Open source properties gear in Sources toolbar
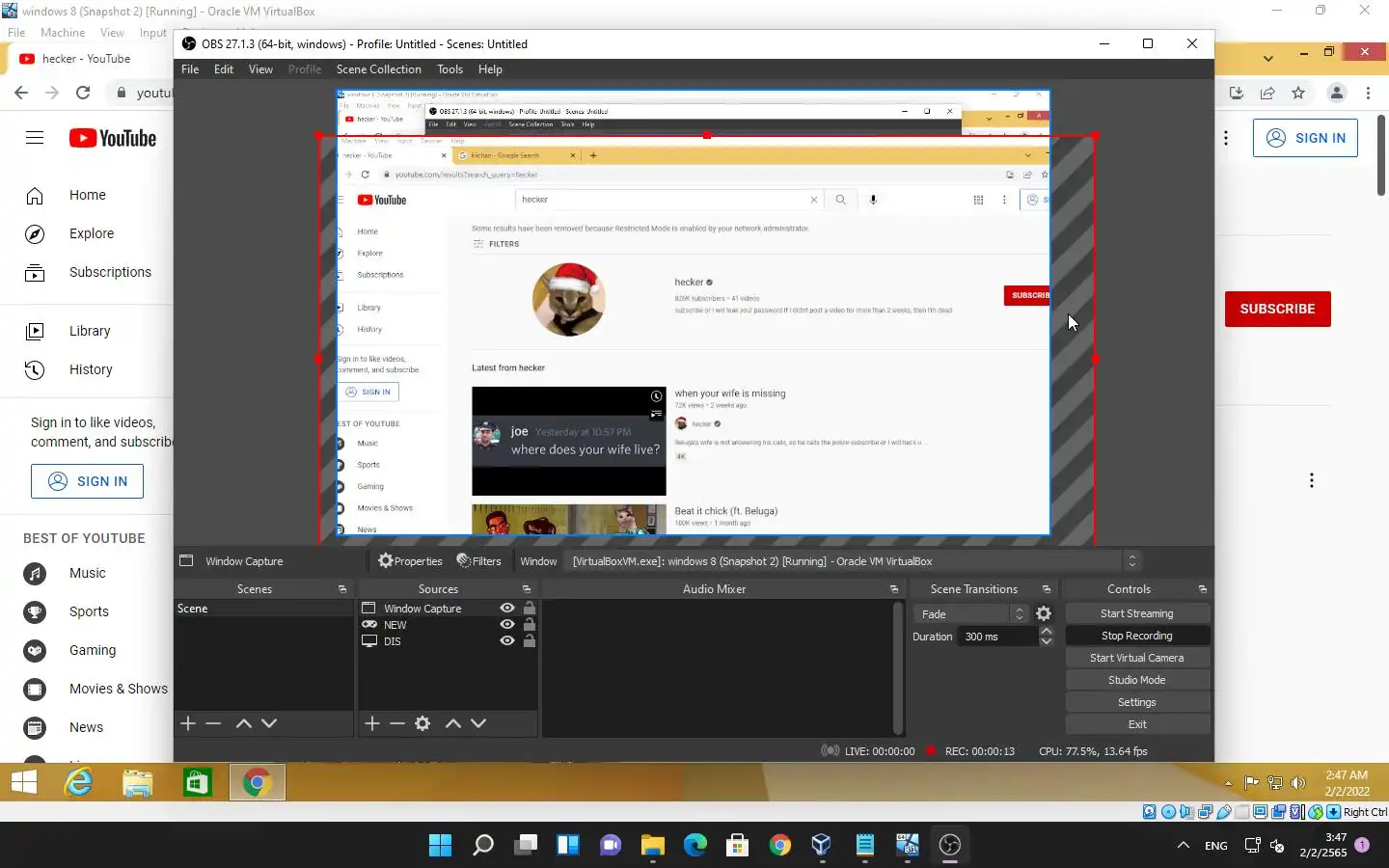Image resolution: width=1389 pixels, height=868 pixels. (422, 723)
